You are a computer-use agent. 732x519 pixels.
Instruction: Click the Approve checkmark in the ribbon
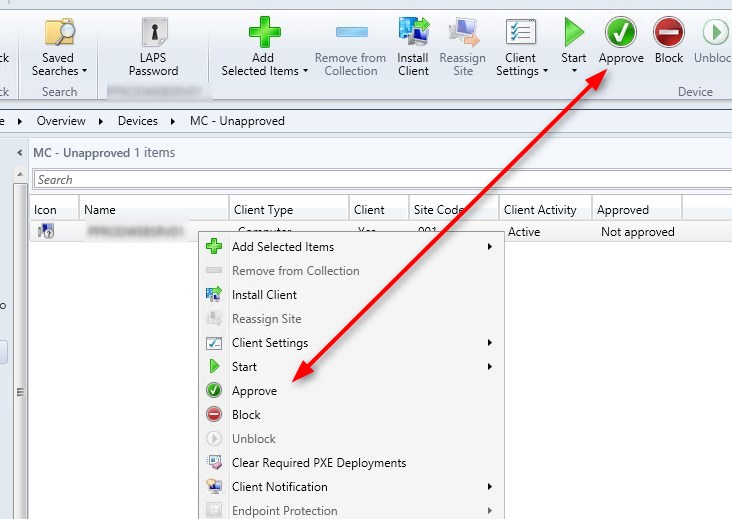(x=621, y=33)
